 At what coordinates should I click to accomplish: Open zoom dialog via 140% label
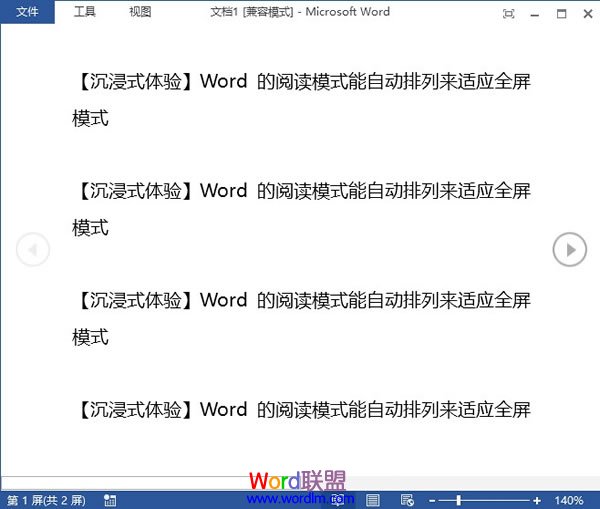pos(568,500)
